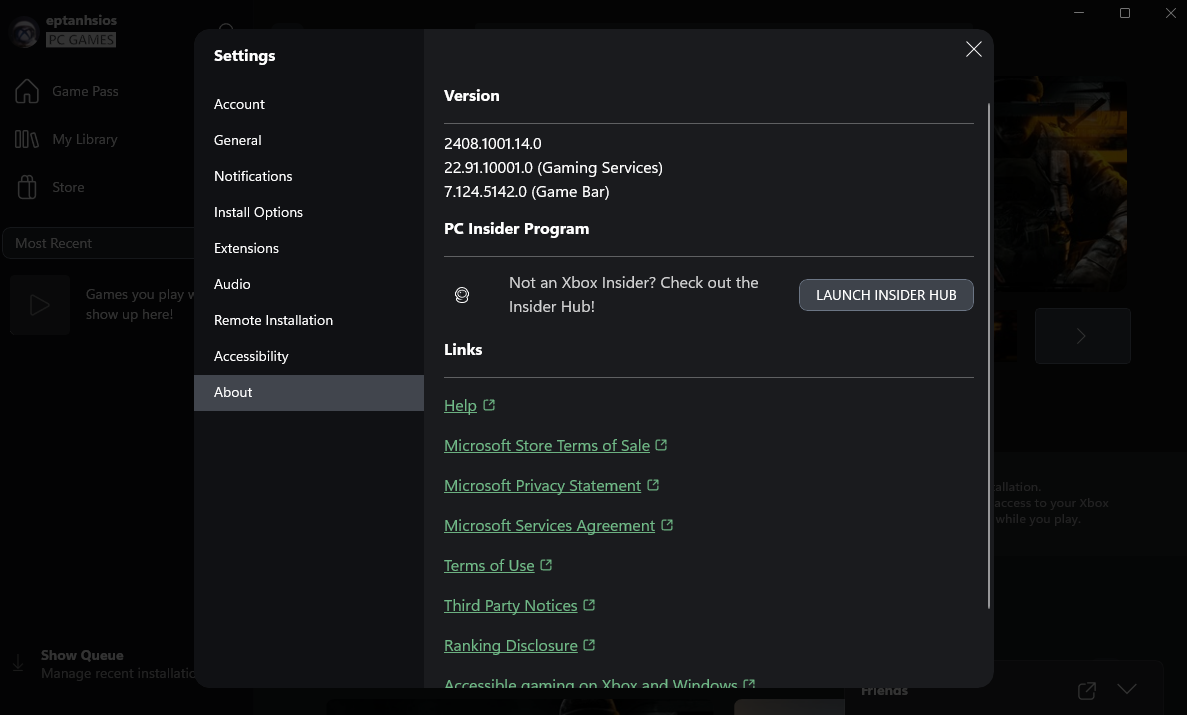The width and height of the screenshot is (1187, 715).
Task: Click external-link icon beside Privacy Statement
Action: [653, 485]
